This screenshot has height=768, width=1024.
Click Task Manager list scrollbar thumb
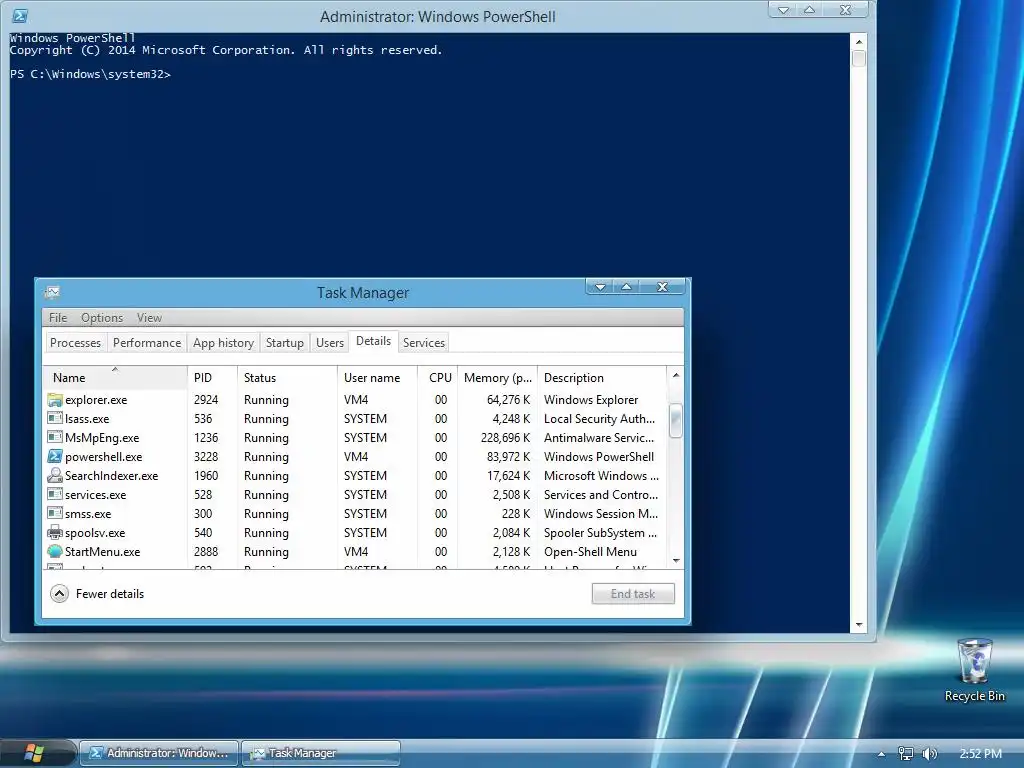676,420
